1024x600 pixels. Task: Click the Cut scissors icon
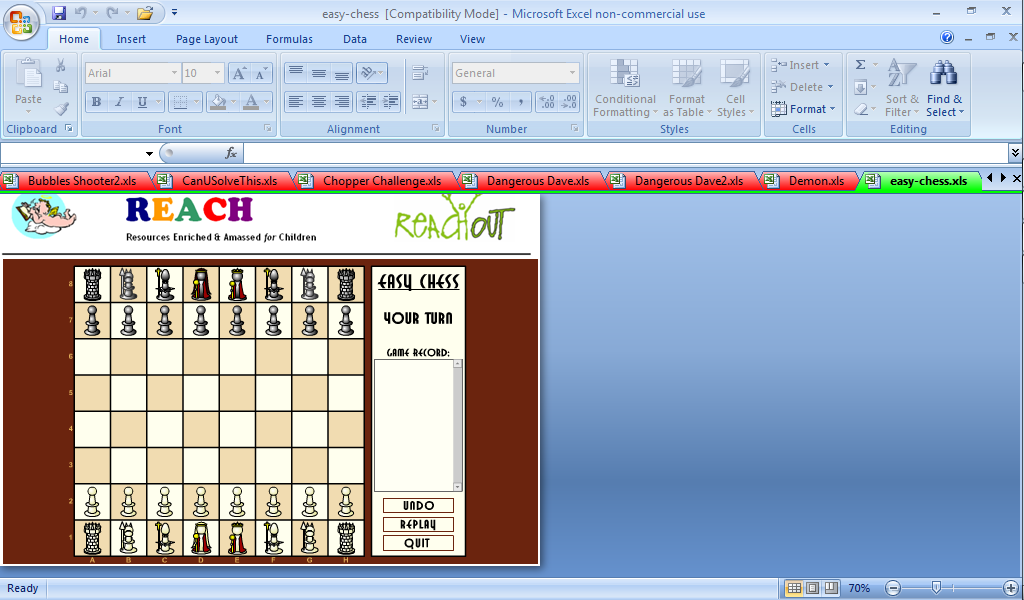point(61,65)
